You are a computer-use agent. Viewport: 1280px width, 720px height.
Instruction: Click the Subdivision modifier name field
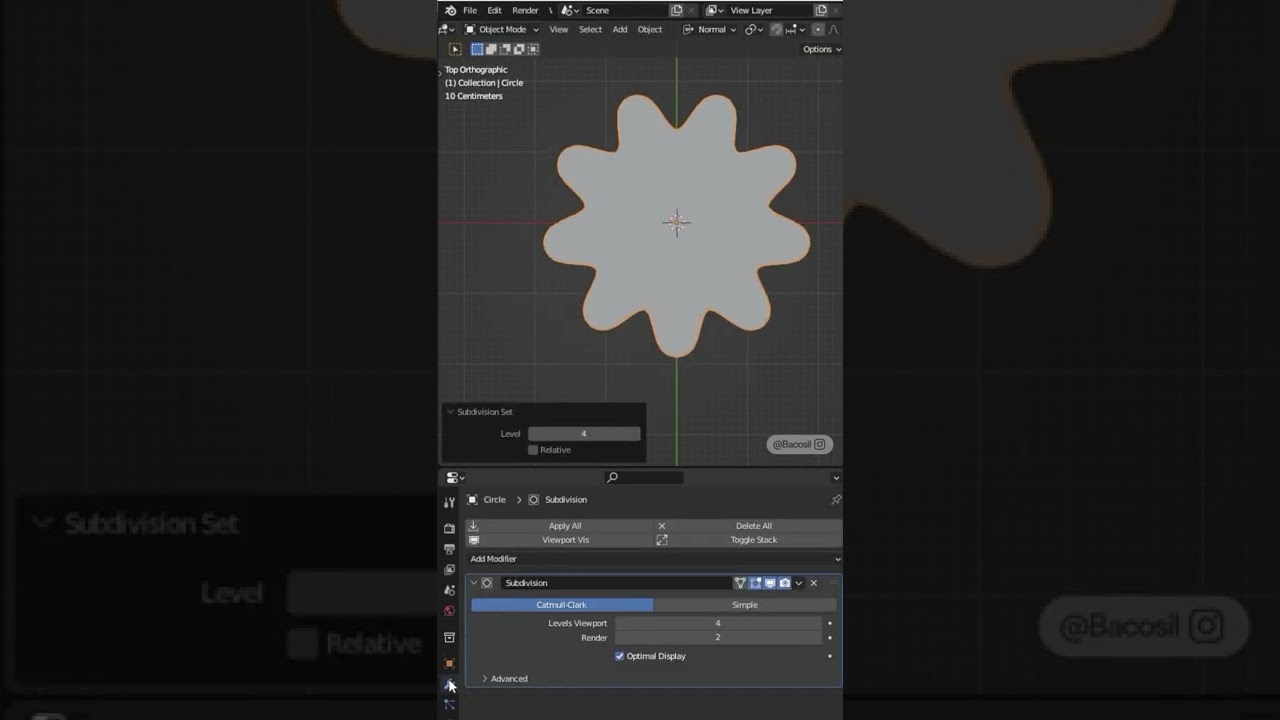(616, 583)
